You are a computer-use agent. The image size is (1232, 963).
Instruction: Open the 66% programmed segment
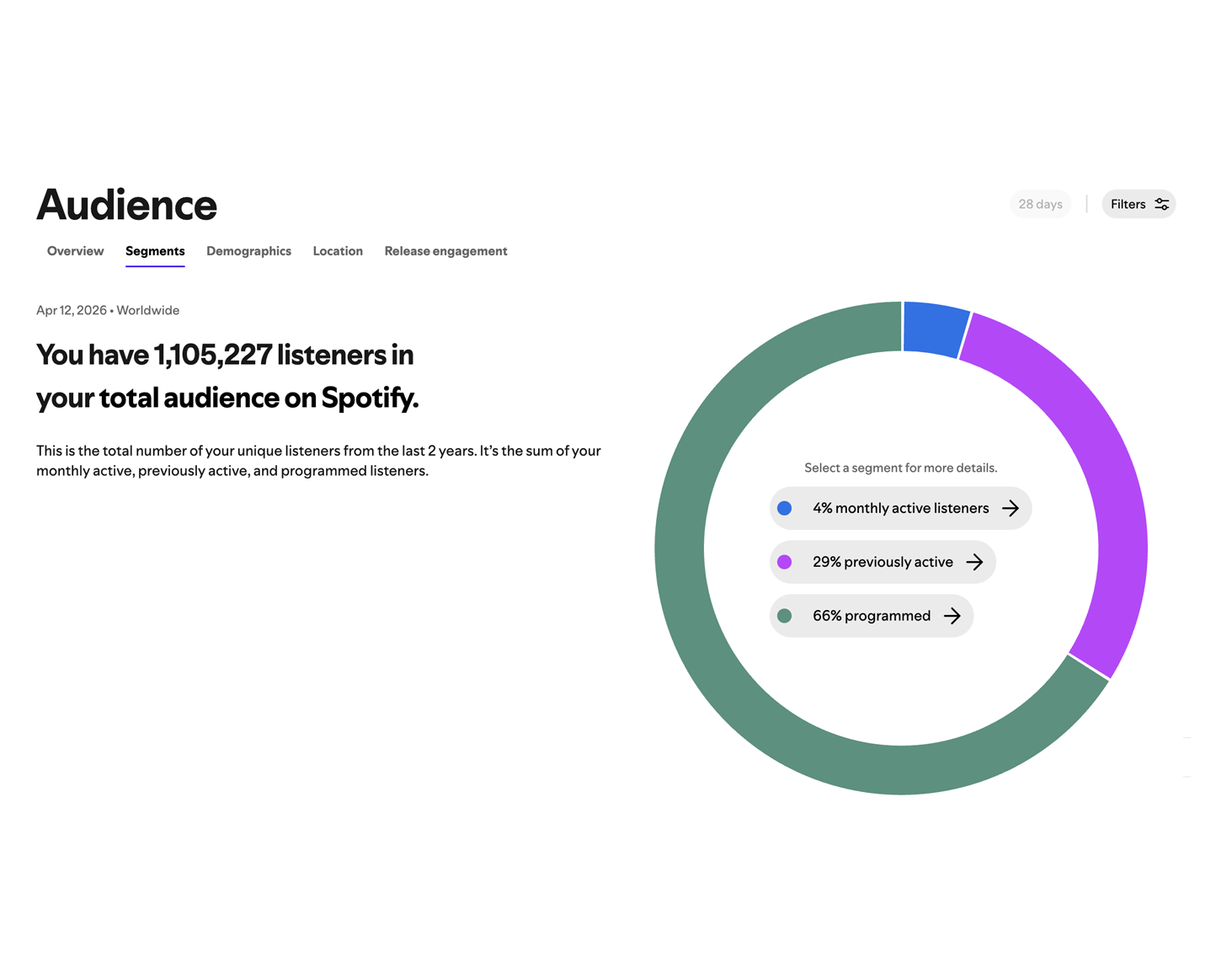872,616
